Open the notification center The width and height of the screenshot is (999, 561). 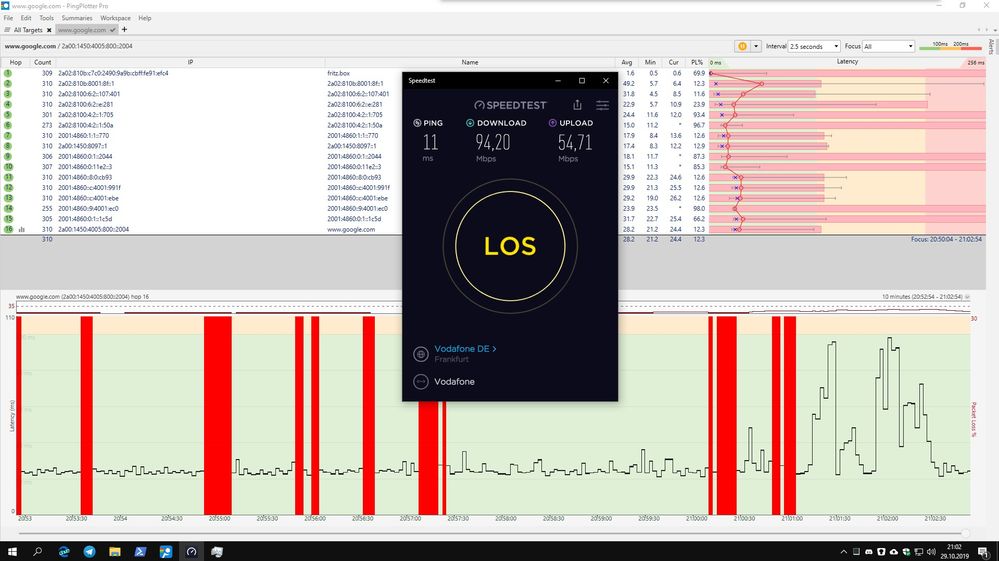click(984, 551)
